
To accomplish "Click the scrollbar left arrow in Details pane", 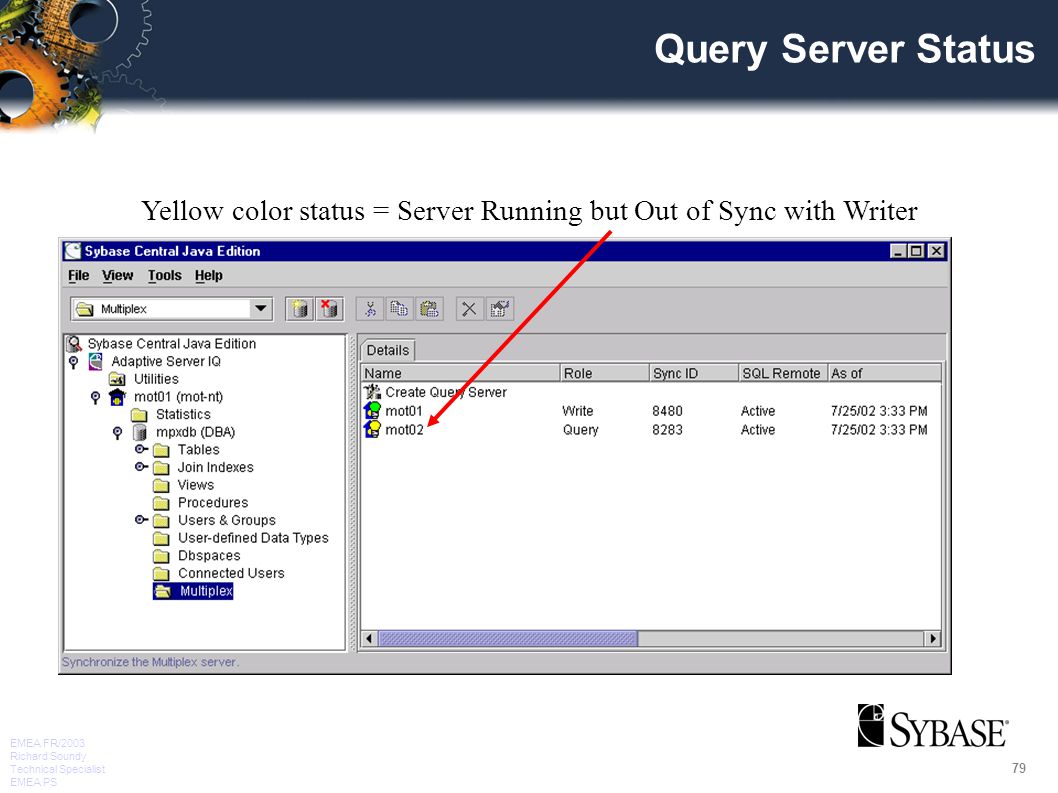I will [x=369, y=638].
